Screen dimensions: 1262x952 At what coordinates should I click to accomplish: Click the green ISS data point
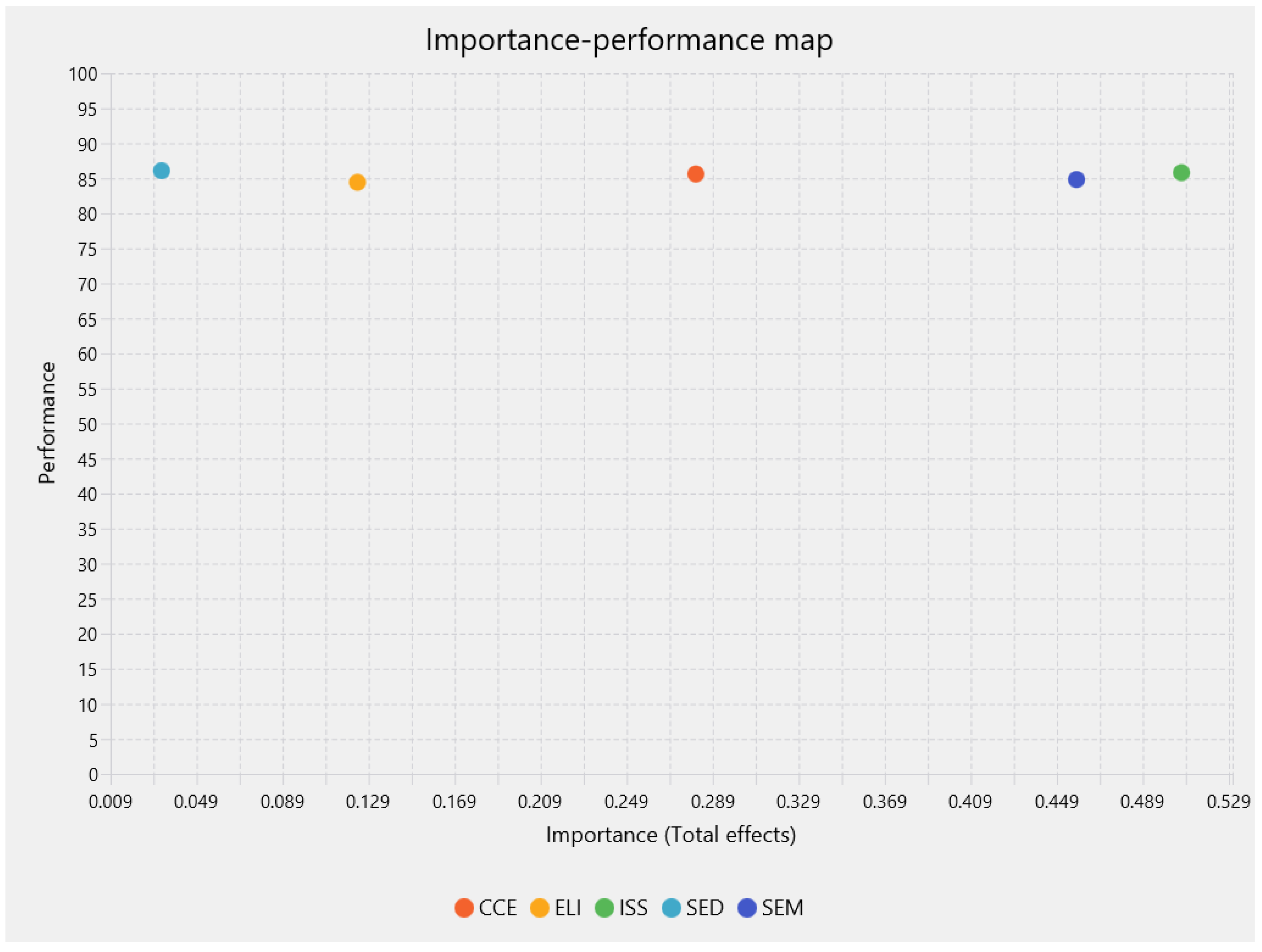(1181, 172)
